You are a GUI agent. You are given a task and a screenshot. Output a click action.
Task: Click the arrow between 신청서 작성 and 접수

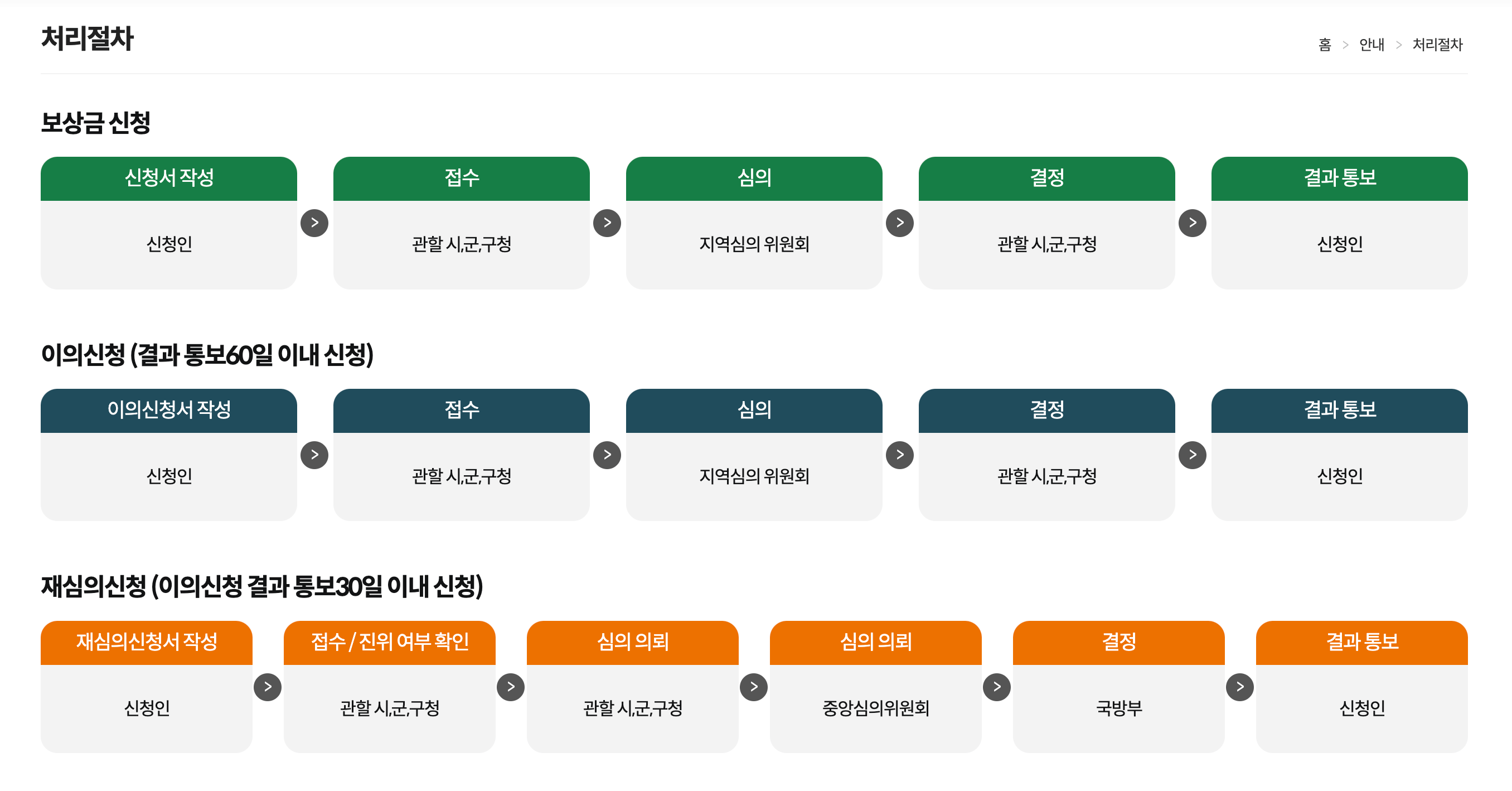point(314,223)
